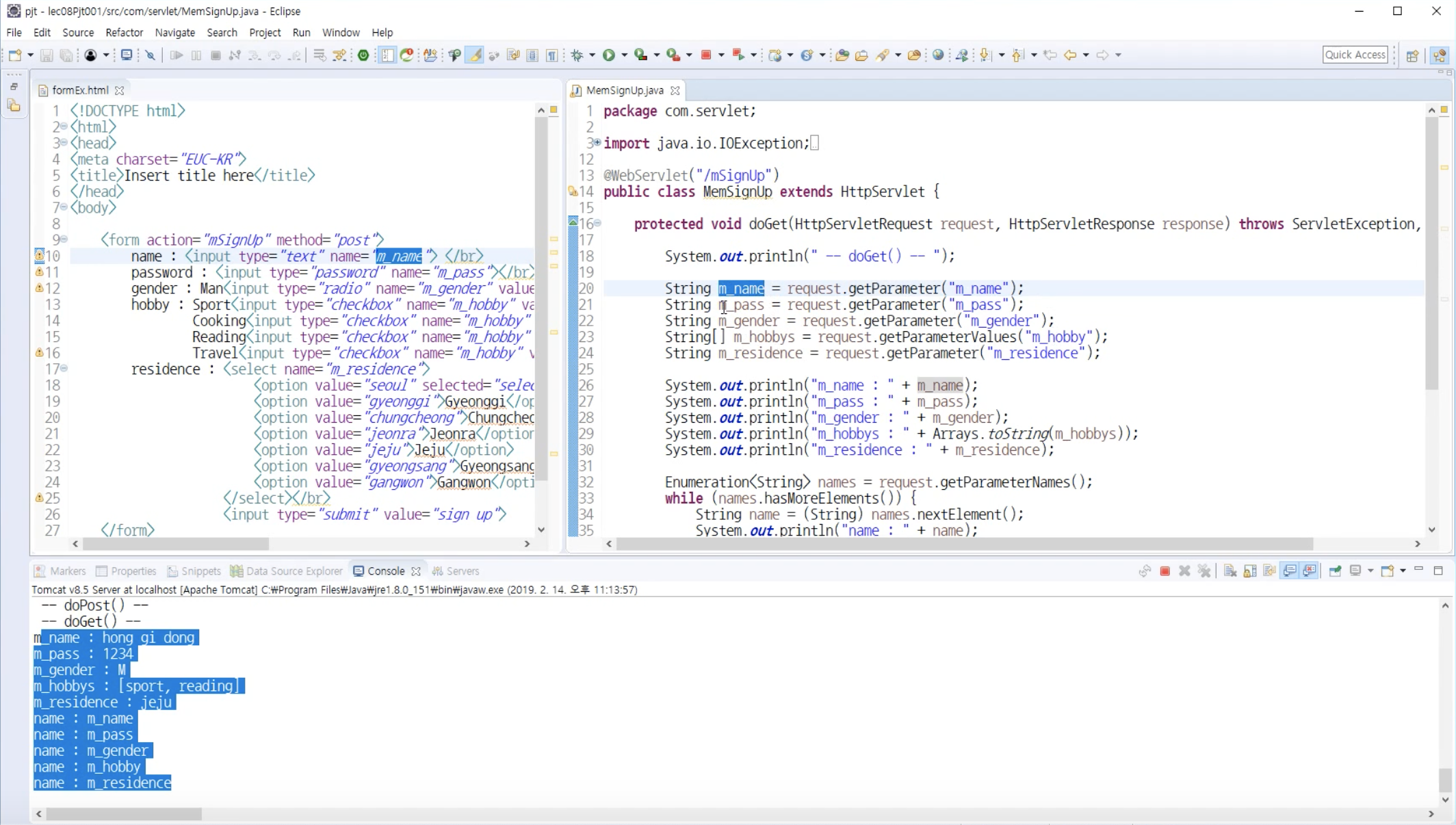This screenshot has width=1456, height=825.
Task: Toggle Mark Occurrences highlighter in toolbar
Action: [x=474, y=55]
